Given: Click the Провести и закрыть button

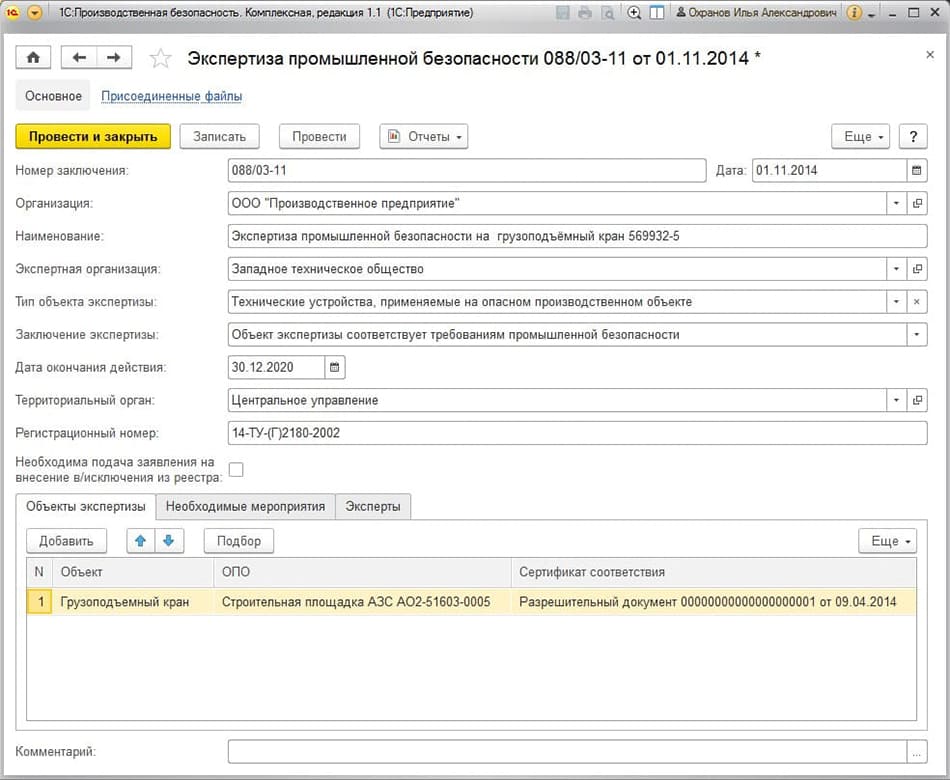Looking at the screenshot, I should (x=93, y=136).
